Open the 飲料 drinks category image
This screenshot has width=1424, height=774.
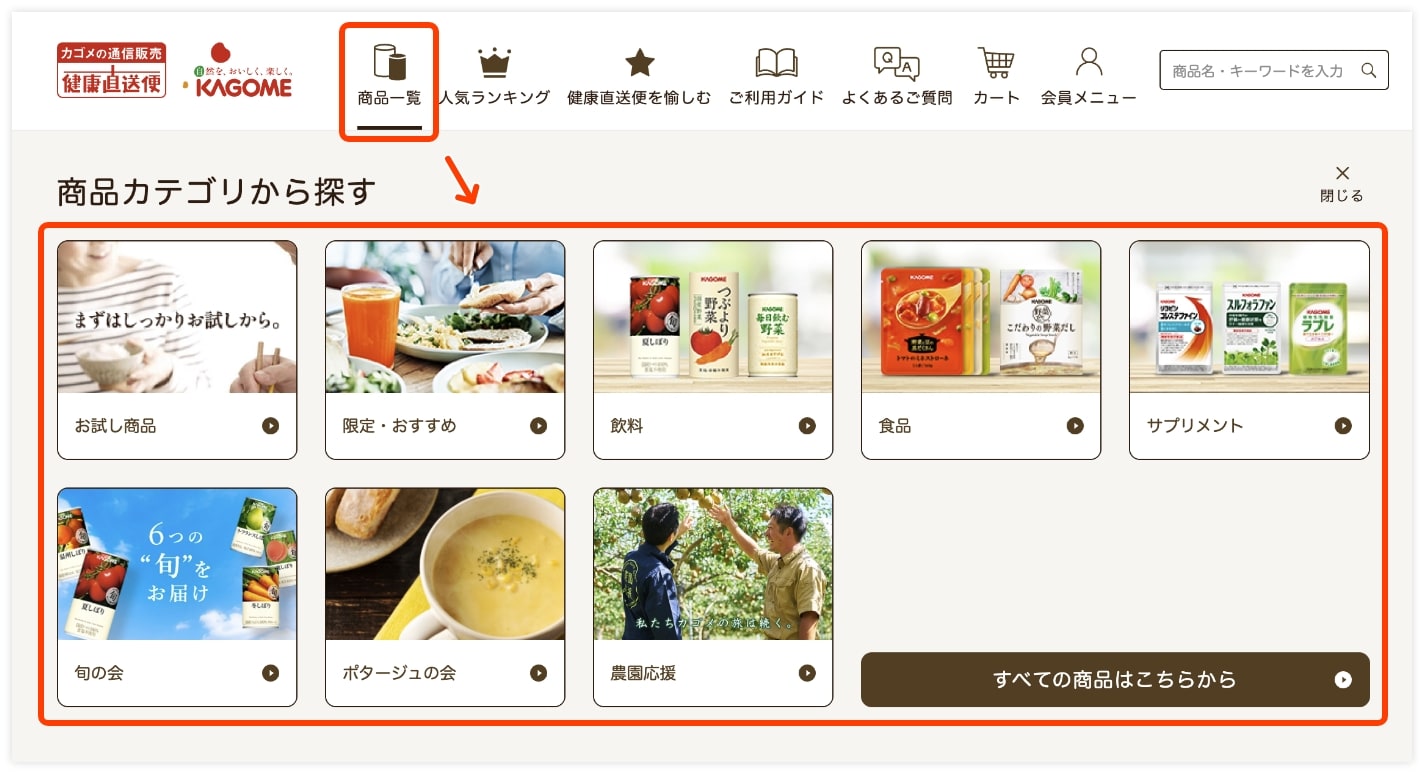coord(713,317)
